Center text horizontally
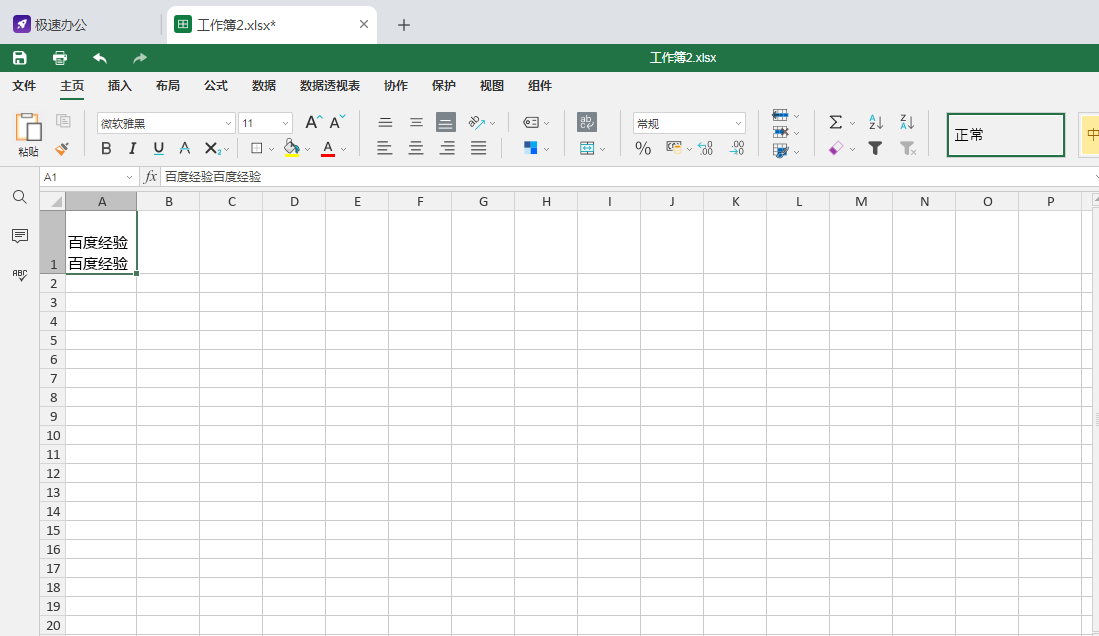The width and height of the screenshot is (1099, 636). click(x=416, y=149)
